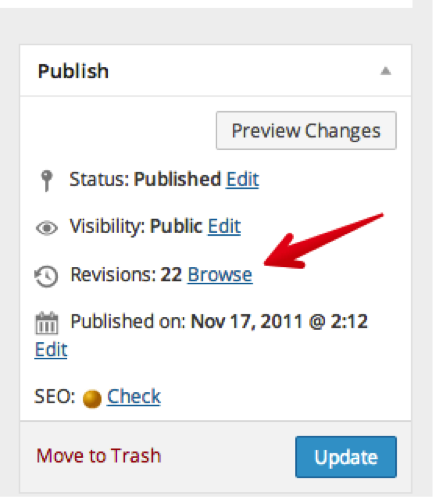This screenshot has height=497, width=433.
Task: Edit the Visibility setting
Action: point(224,226)
